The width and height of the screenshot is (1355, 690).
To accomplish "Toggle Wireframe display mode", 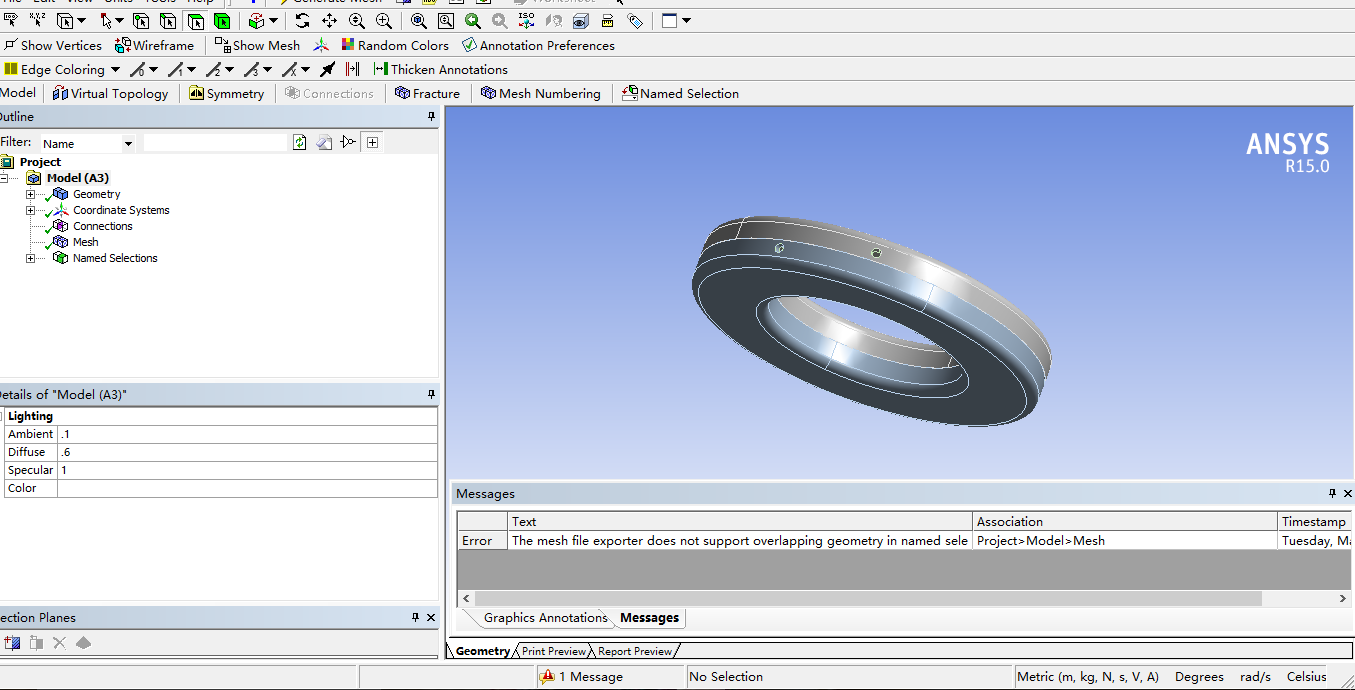I will pyautogui.click(x=154, y=45).
